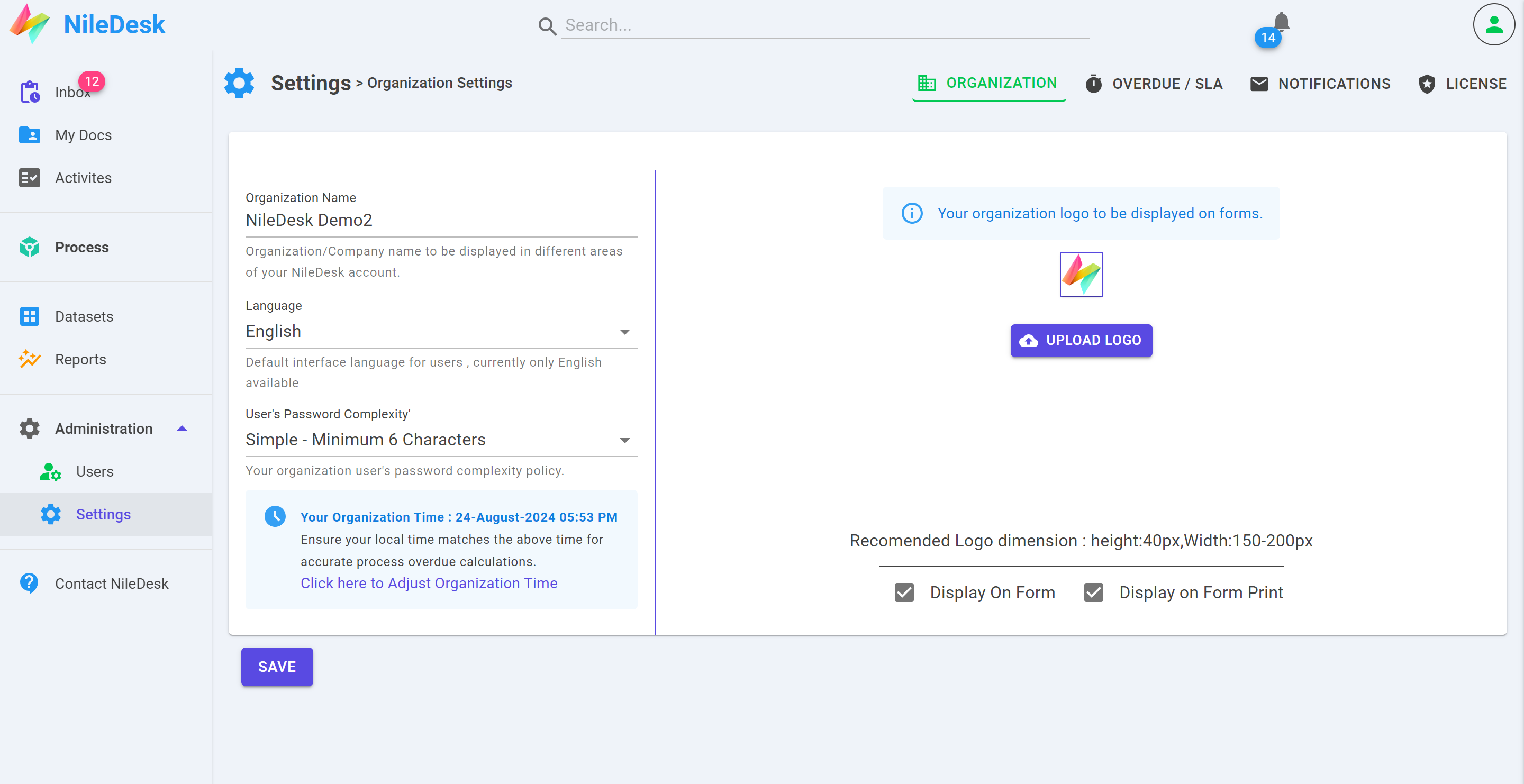Toggle the Display on Form Print checkbox
The image size is (1524, 784).
[x=1093, y=592]
